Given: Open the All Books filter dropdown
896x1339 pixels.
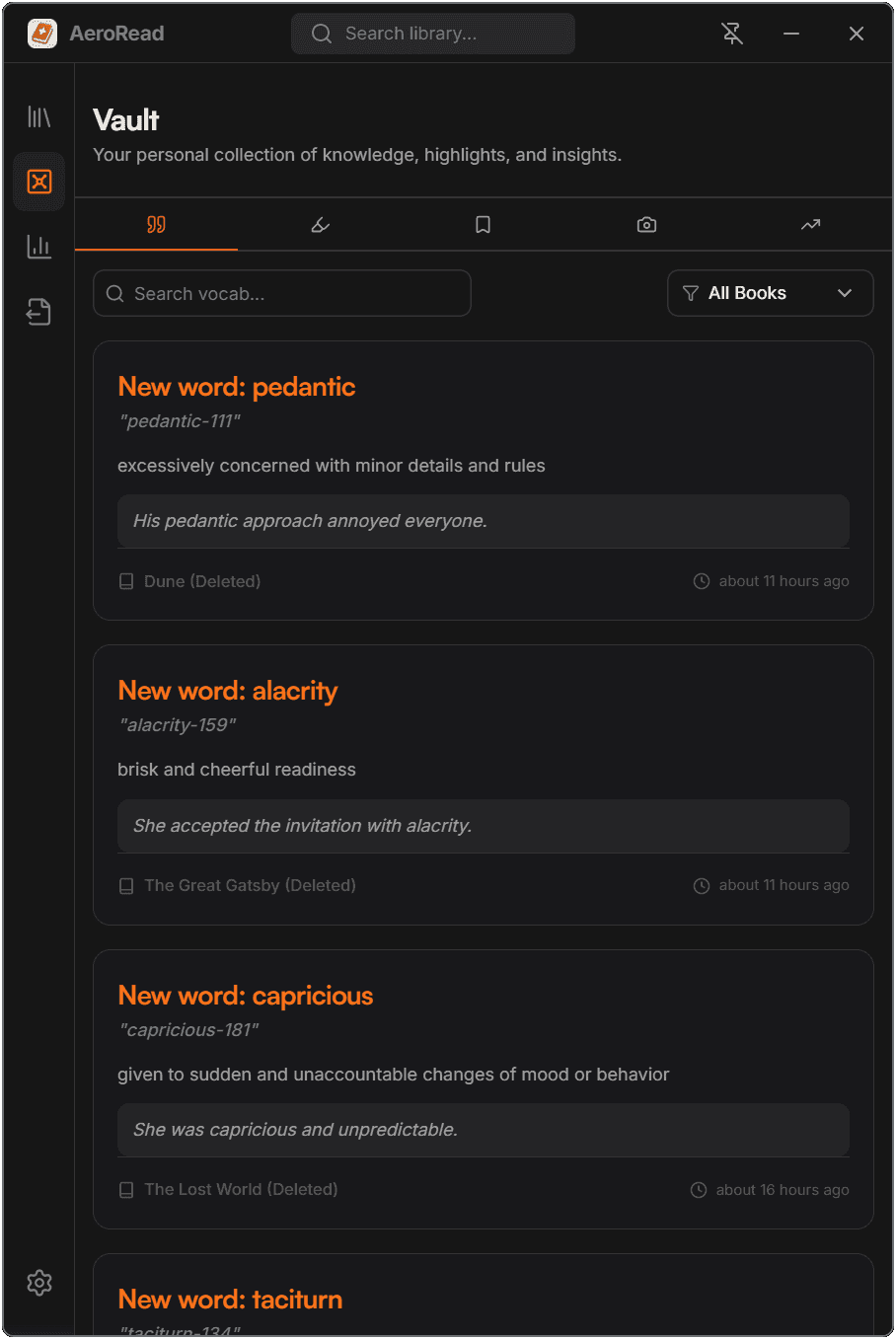Looking at the screenshot, I should click(x=770, y=292).
